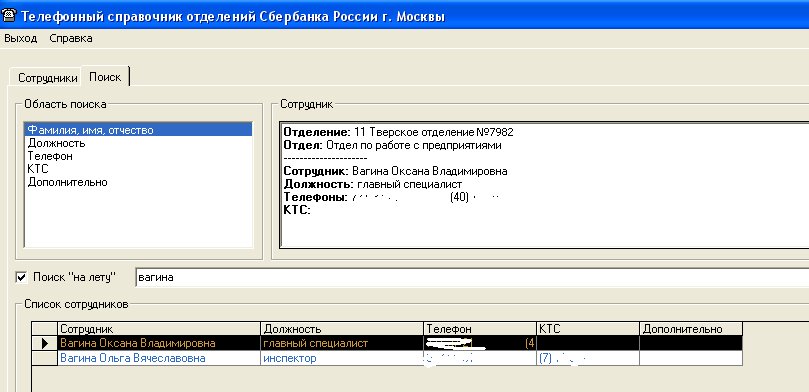
Task: Click the Должность line in details panel
Action: click(373, 184)
